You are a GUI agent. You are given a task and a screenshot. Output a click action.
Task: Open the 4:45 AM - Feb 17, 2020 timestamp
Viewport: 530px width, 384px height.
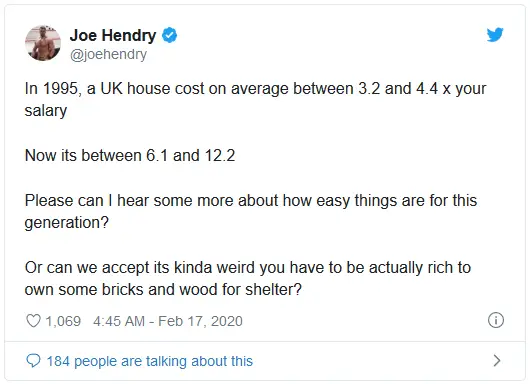(x=168, y=321)
